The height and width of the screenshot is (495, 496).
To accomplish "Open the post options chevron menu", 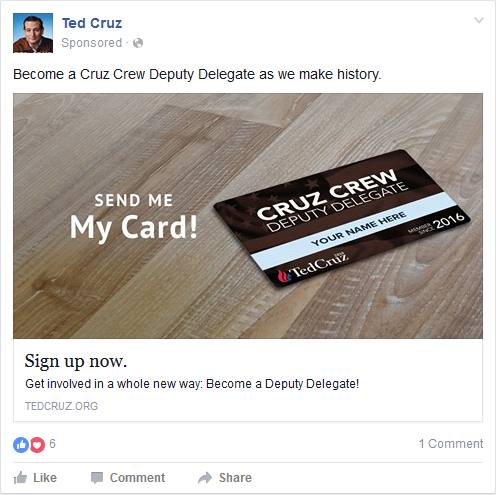I will click(479, 20).
